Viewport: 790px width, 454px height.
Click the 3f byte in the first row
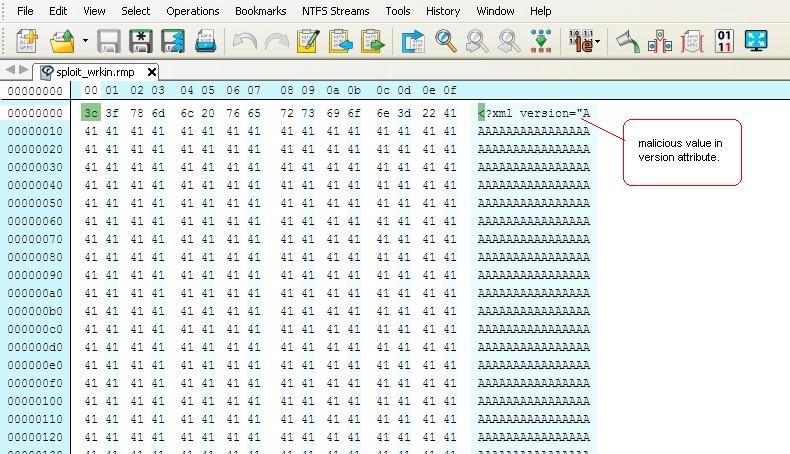coord(112,113)
